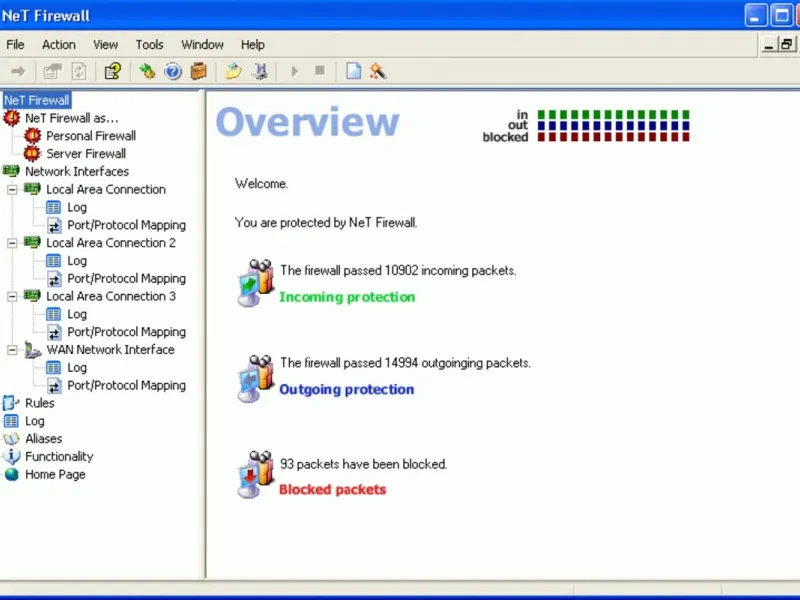
Task: Open the File menu
Action: pyautogui.click(x=15, y=45)
